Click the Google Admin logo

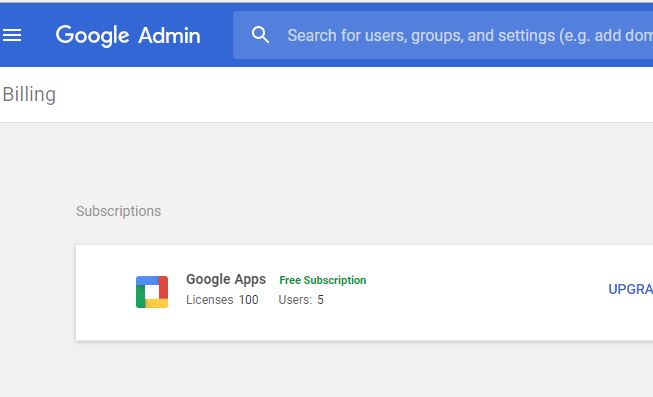tap(128, 35)
